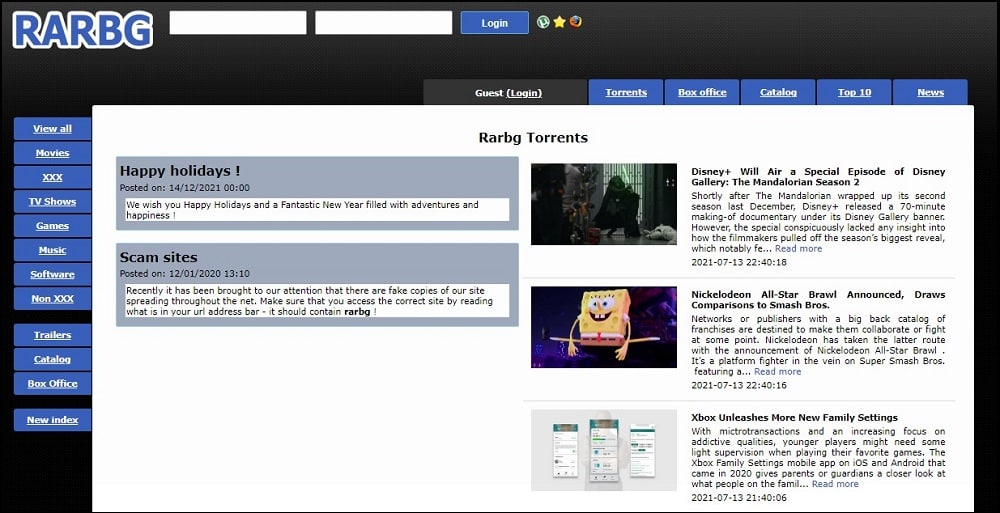Click the SpongeBob article thumbnail
This screenshot has width=1000, height=513.
click(604, 327)
